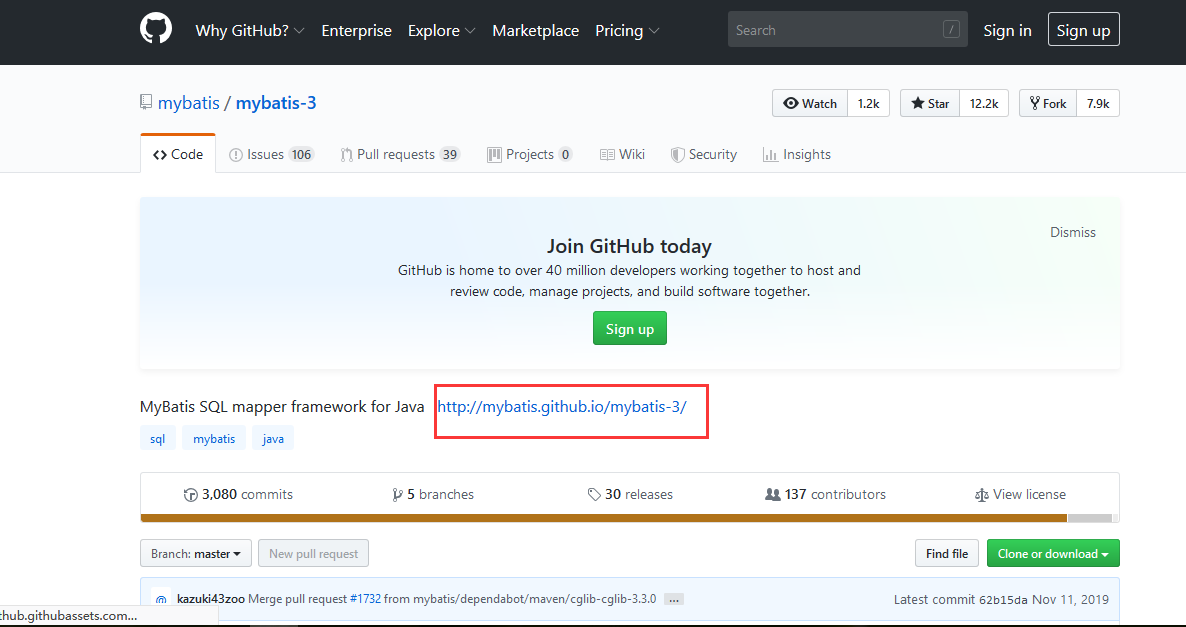
Task: View the 3,080 commits history
Action: click(x=238, y=495)
